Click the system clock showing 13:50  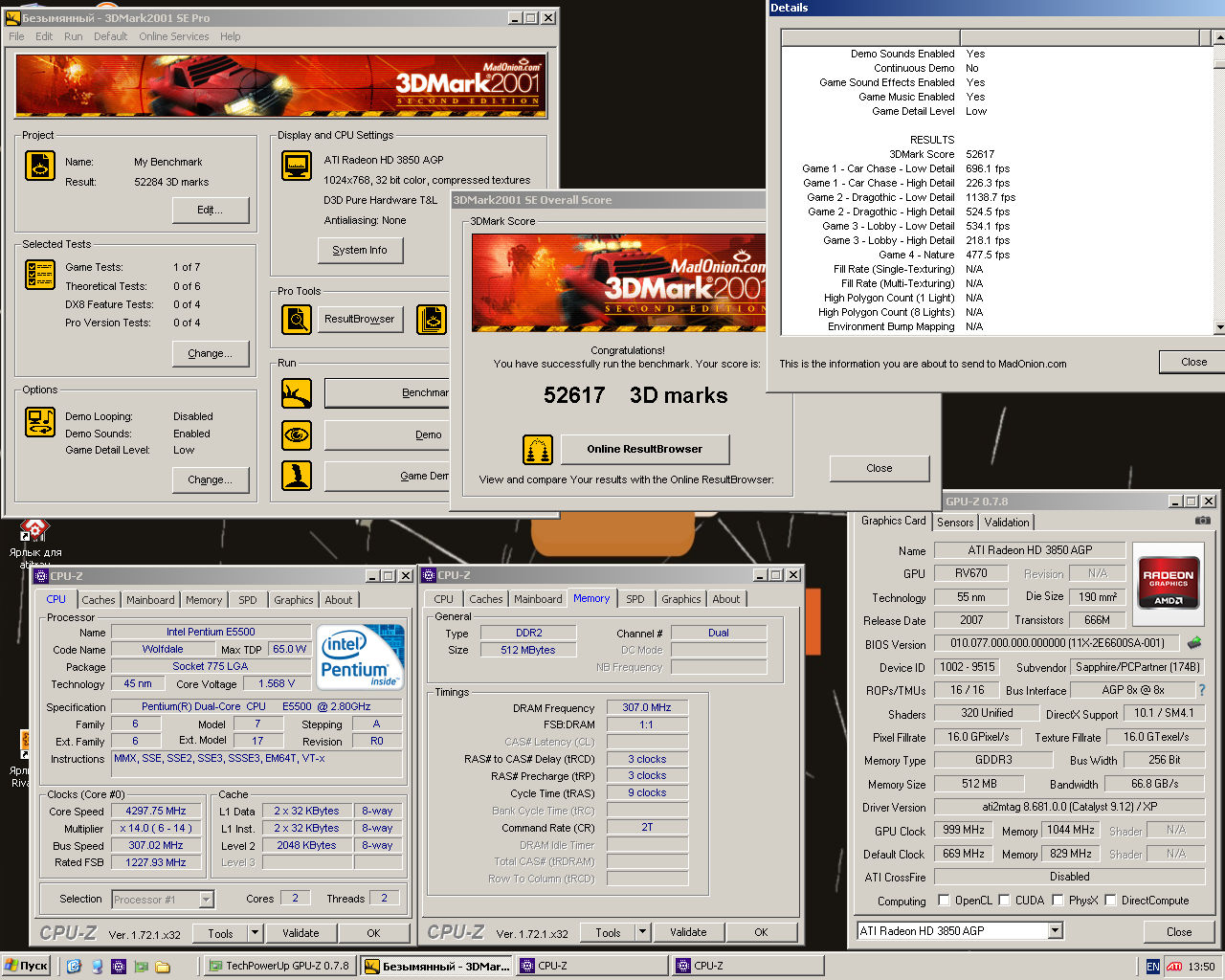click(x=1201, y=967)
